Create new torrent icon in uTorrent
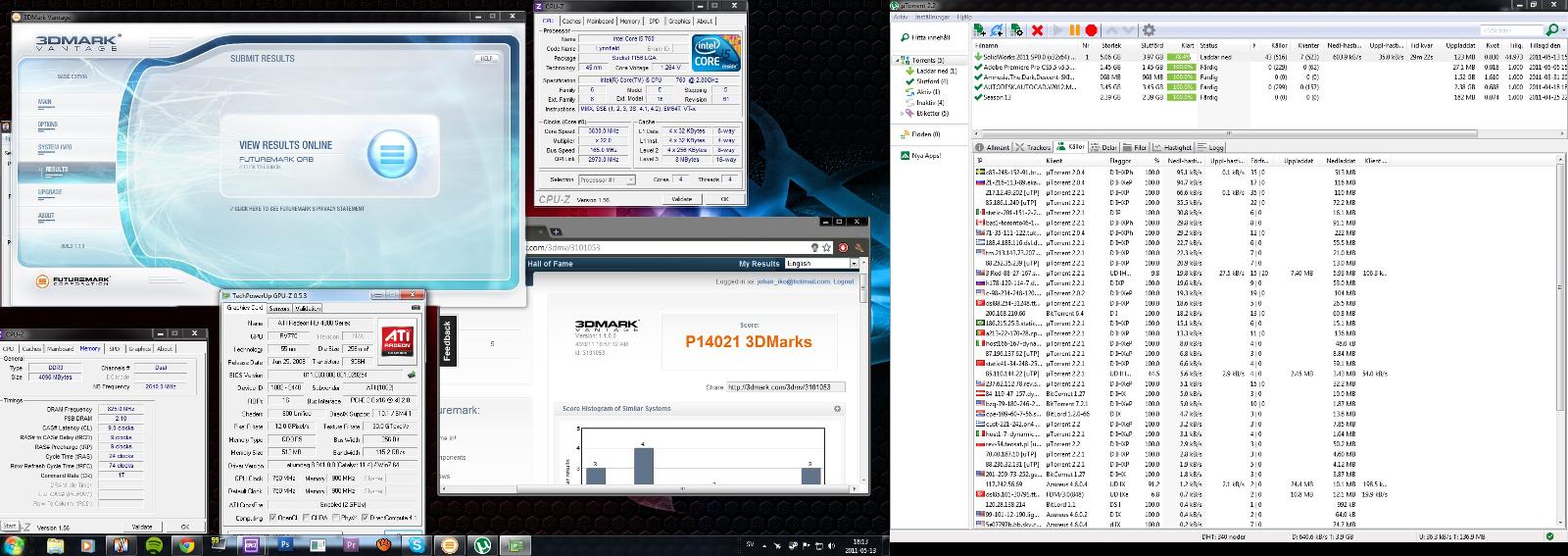1568x556 pixels. (1016, 30)
